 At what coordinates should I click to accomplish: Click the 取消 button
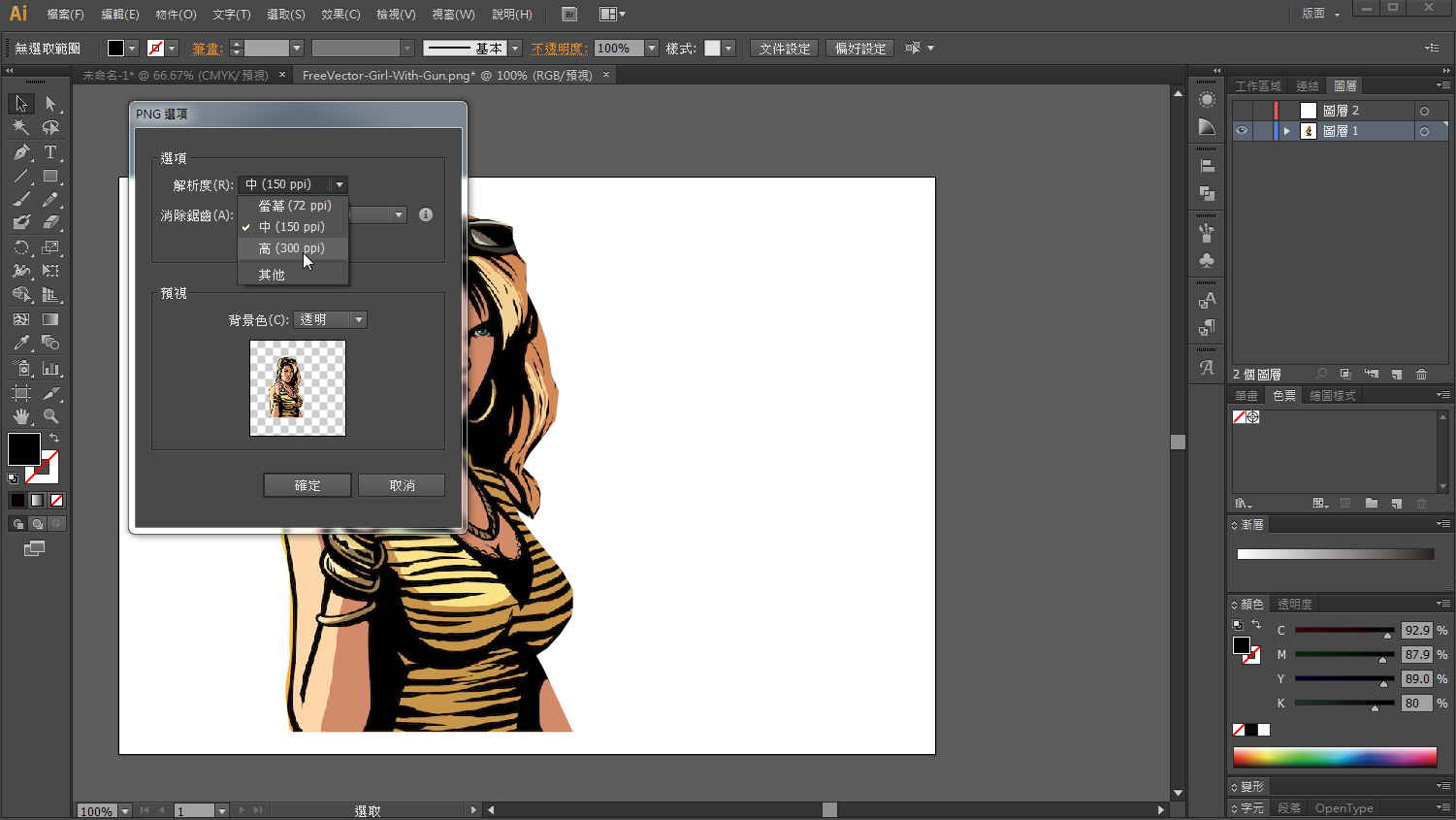(402, 485)
